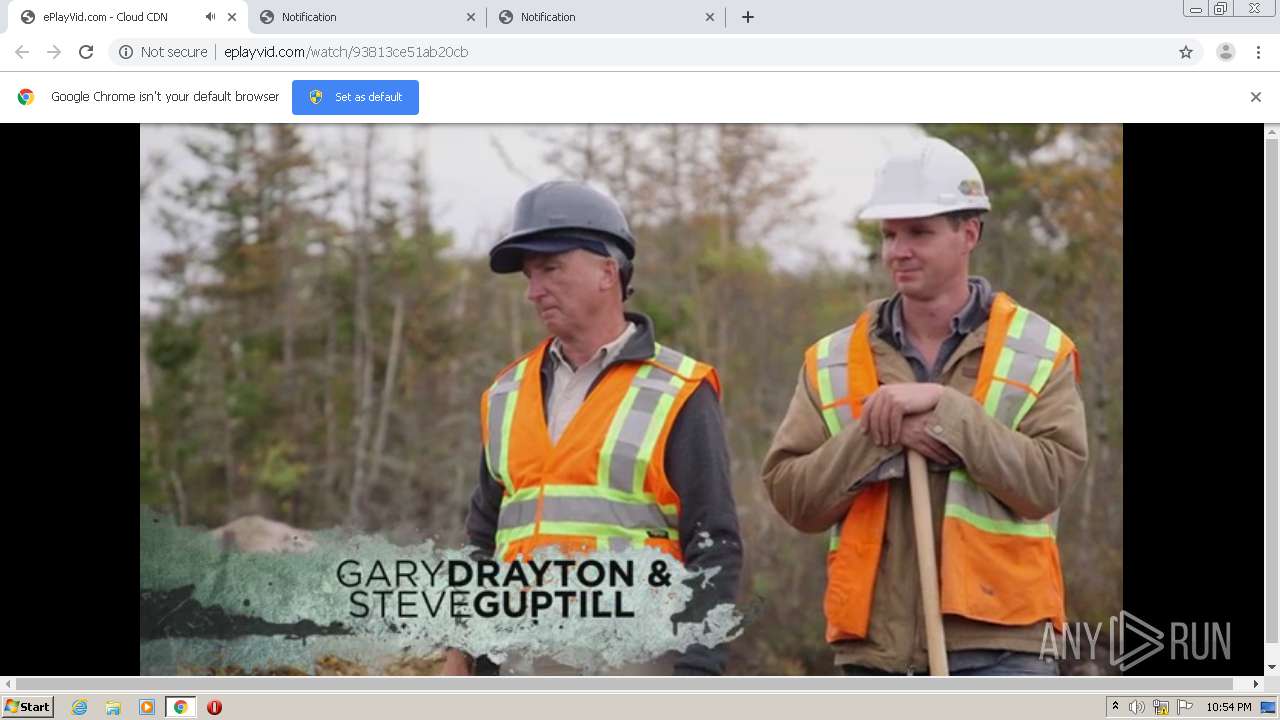Mute the ePlayVid tab audio icon
Image resolution: width=1280 pixels, height=720 pixels.
tap(210, 17)
